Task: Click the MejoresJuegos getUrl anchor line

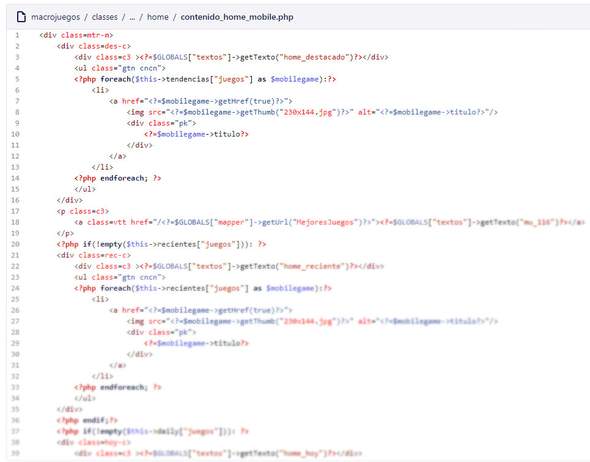Action: click(x=329, y=222)
